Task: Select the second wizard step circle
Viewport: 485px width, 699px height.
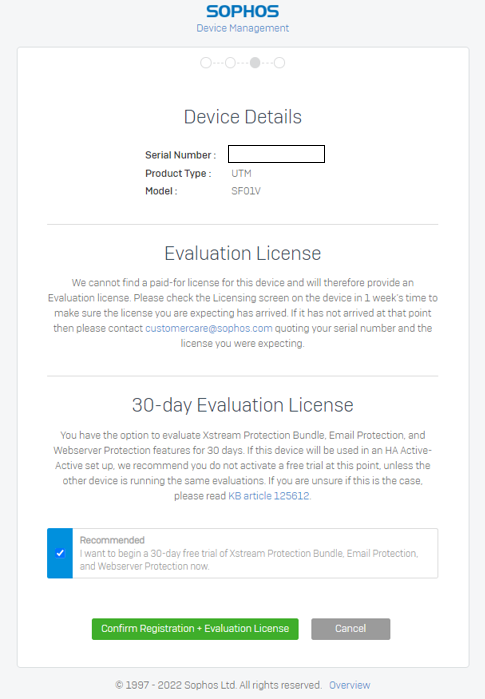Action: [230, 63]
